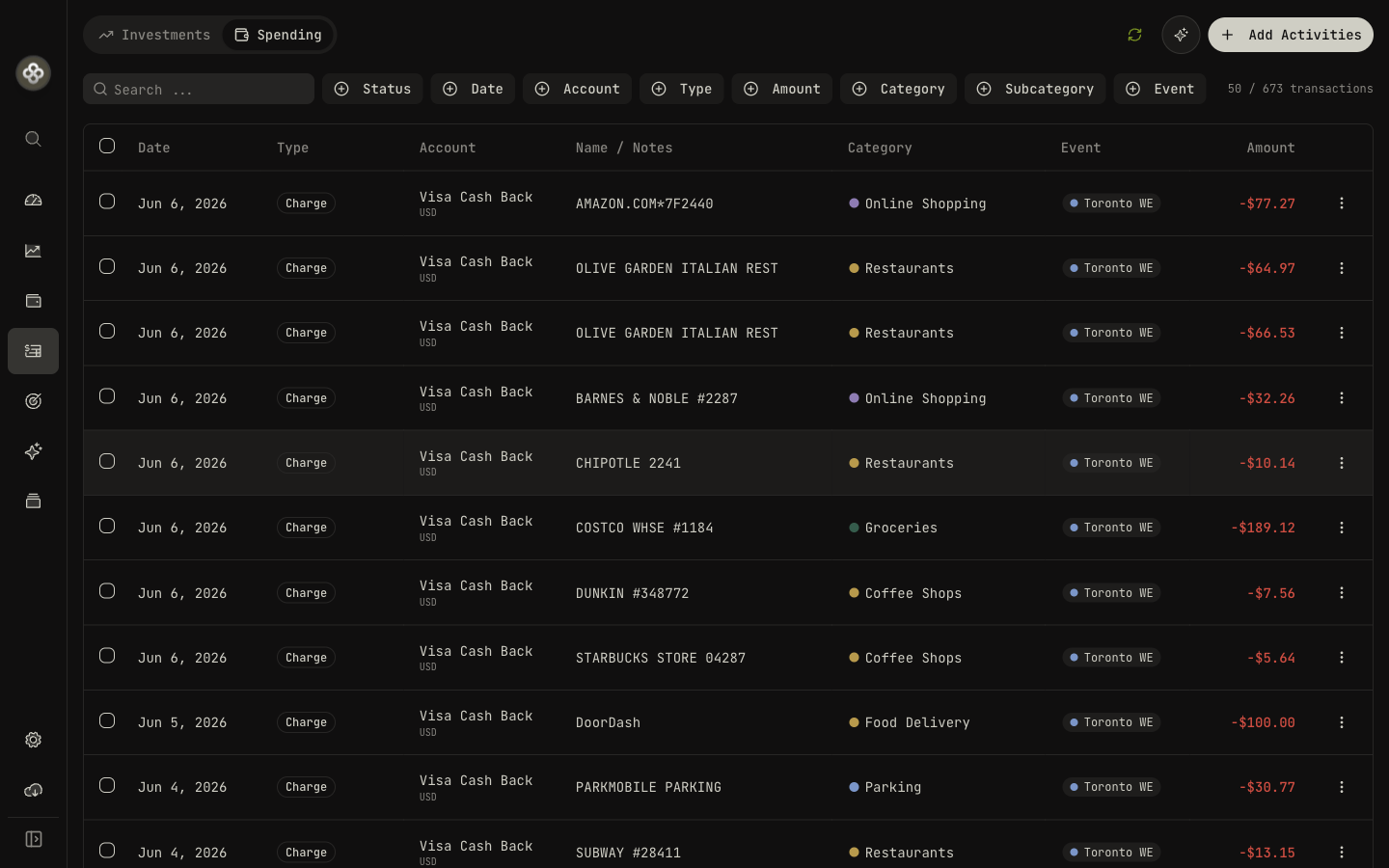Open the settings gear icon in sidebar
The image size is (1389, 868).
point(34,740)
